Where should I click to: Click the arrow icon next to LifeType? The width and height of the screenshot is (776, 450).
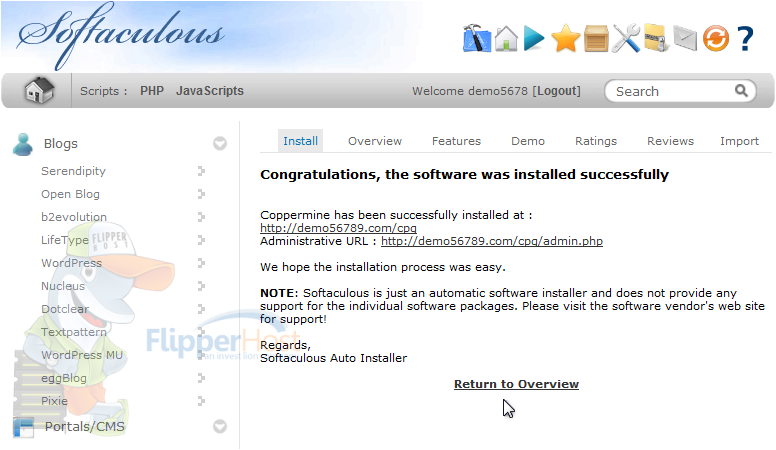coord(201,240)
